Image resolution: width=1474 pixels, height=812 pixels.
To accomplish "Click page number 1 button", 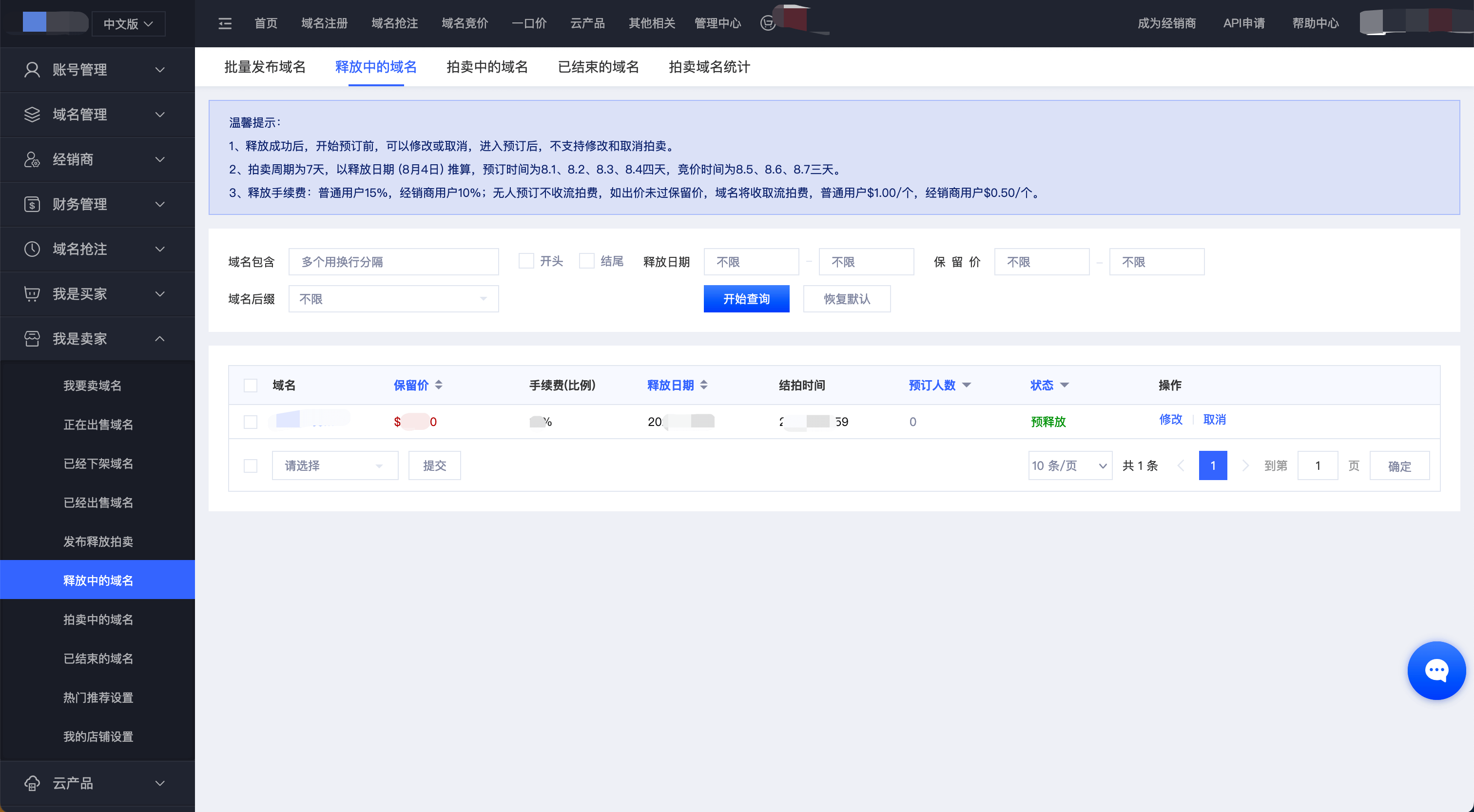I will (x=1213, y=466).
